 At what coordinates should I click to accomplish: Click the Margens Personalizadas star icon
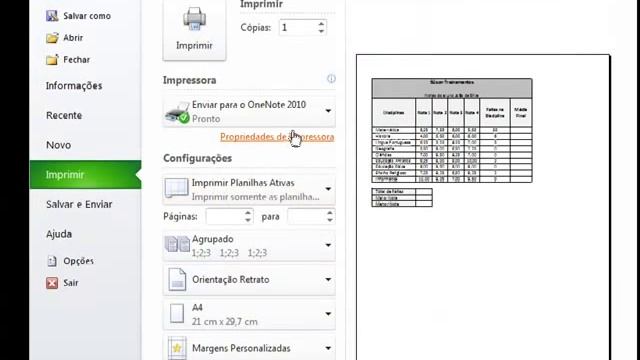(177, 348)
